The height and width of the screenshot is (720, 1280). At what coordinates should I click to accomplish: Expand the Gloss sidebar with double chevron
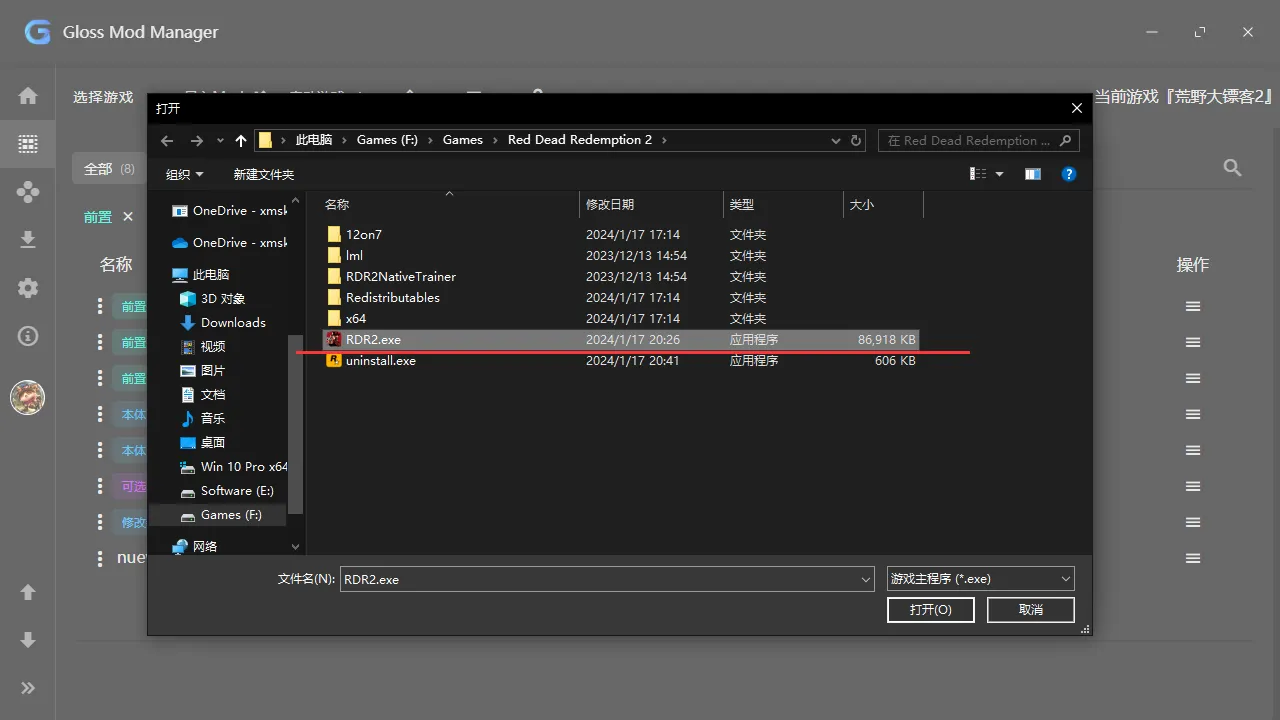tap(28, 688)
